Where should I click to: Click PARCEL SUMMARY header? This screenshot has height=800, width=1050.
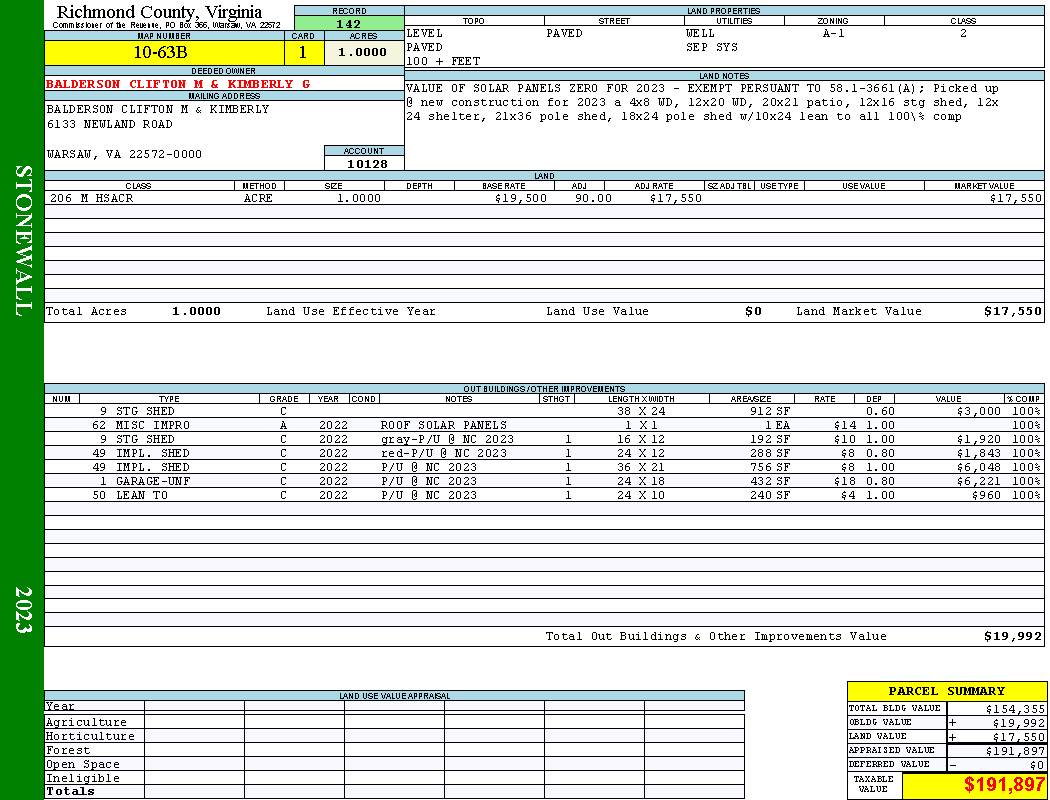click(946, 691)
